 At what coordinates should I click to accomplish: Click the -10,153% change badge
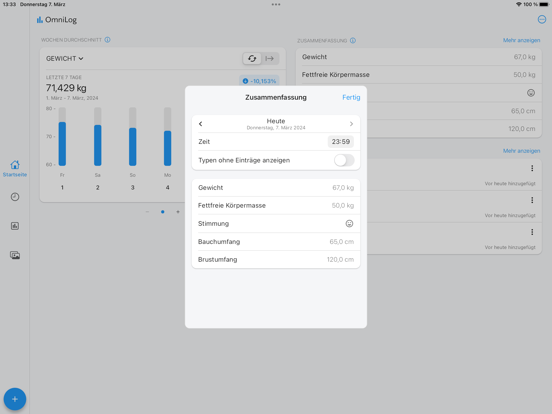pos(259,81)
